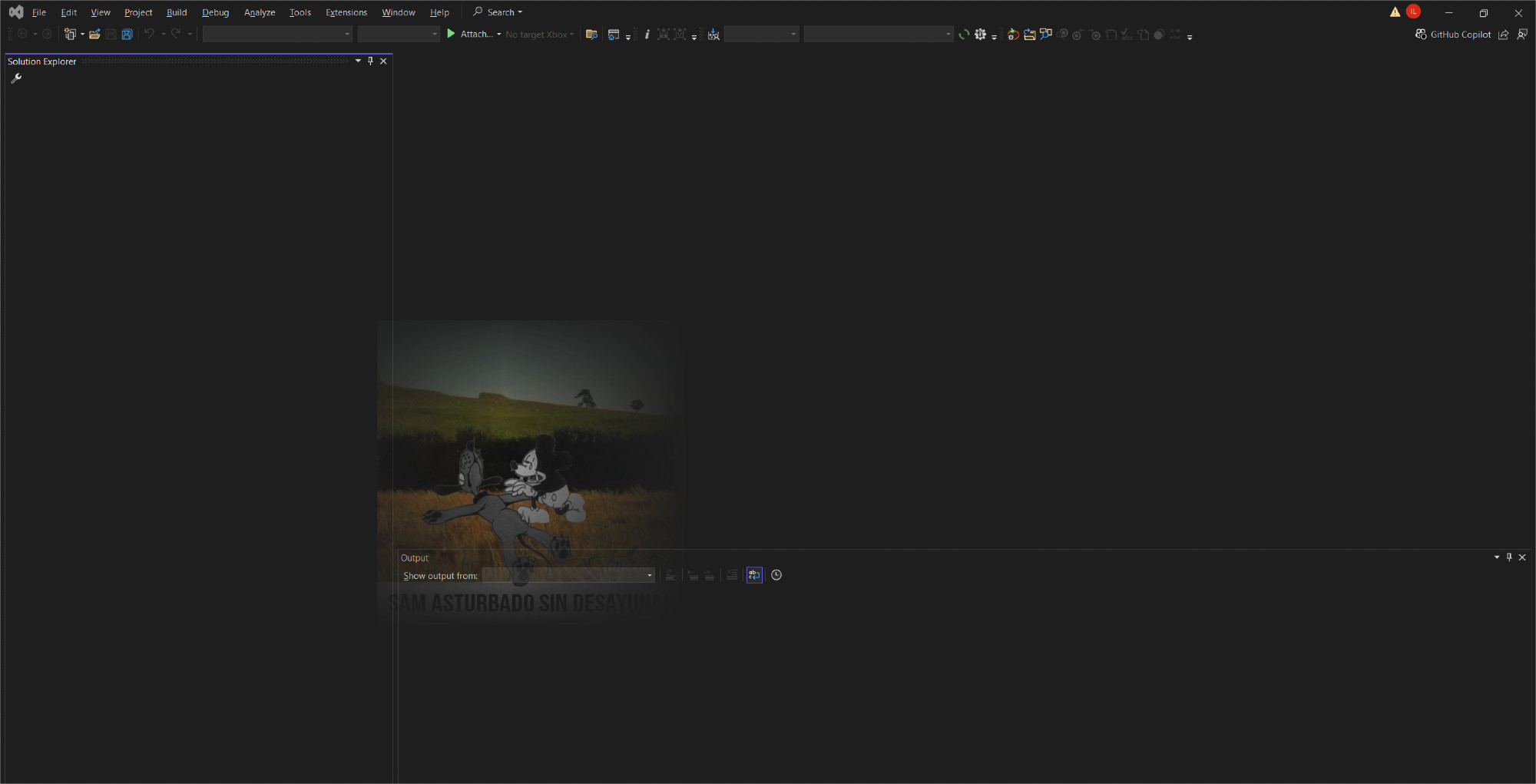Click the Save icon in toolbar
Image resolution: width=1536 pixels, height=784 pixels.
click(111, 34)
